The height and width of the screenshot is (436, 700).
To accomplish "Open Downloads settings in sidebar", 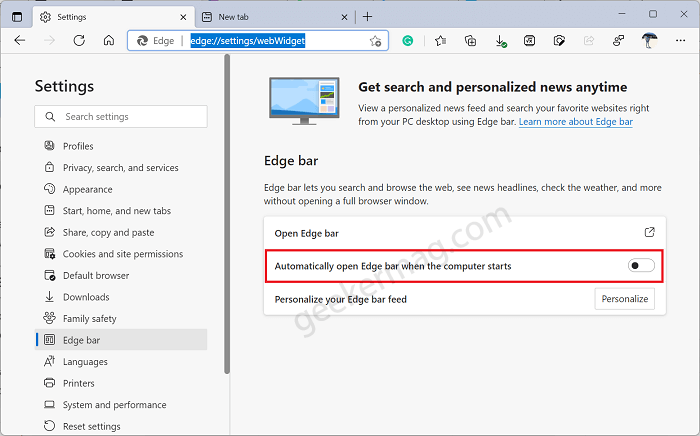I will point(121,297).
